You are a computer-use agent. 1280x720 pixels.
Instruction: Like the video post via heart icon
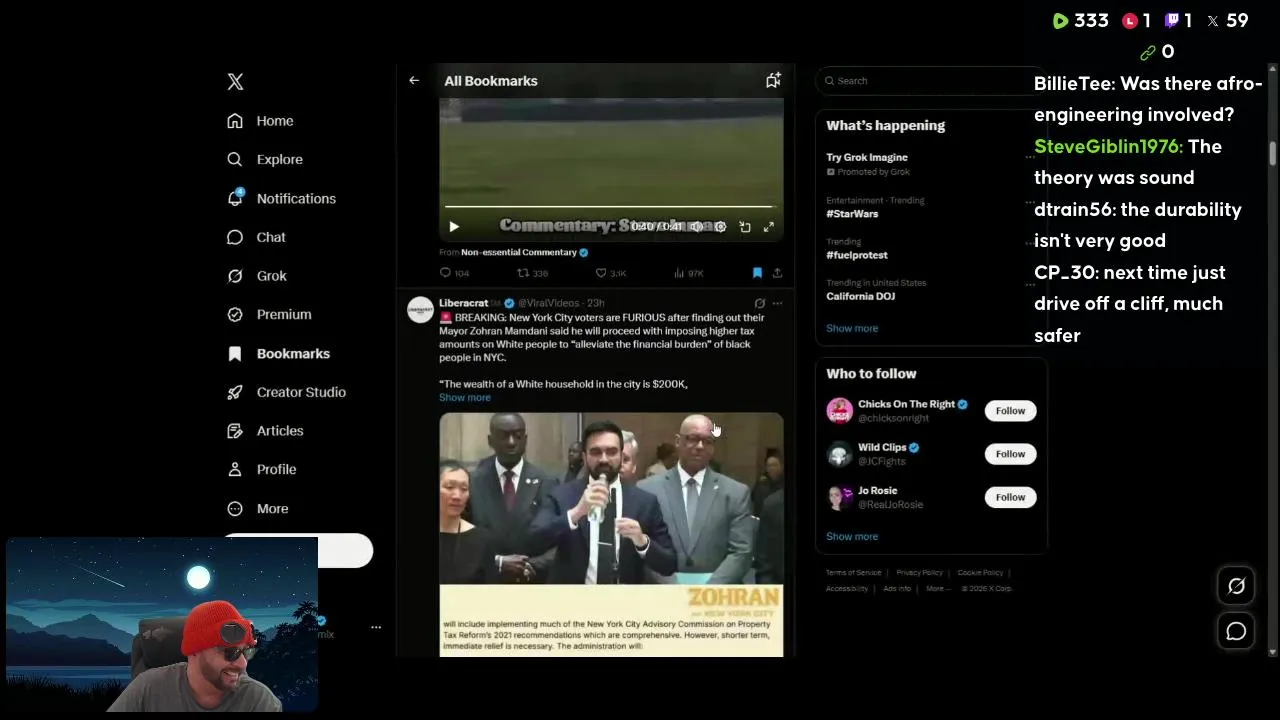click(601, 273)
